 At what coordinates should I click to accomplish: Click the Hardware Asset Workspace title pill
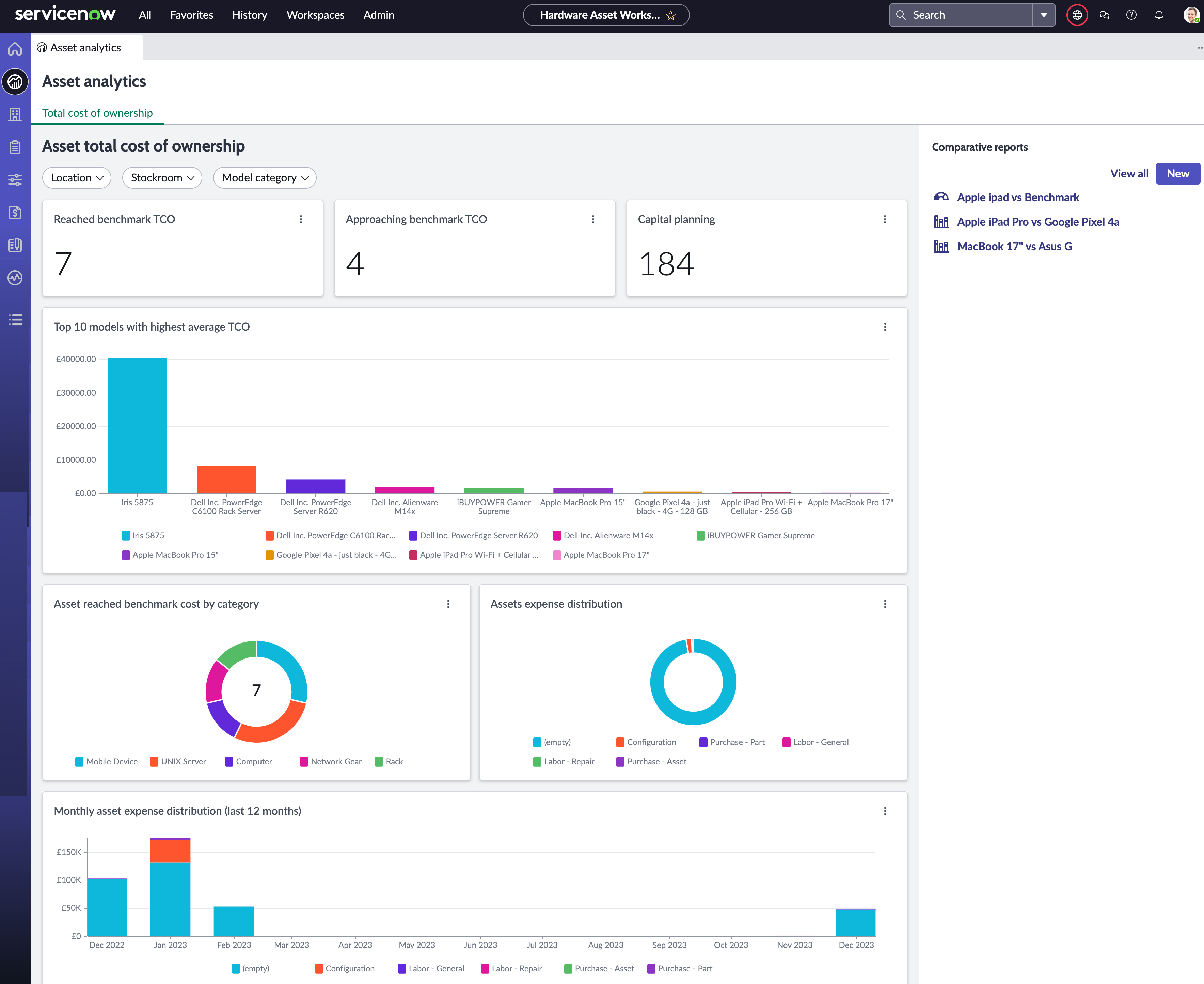click(x=606, y=15)
